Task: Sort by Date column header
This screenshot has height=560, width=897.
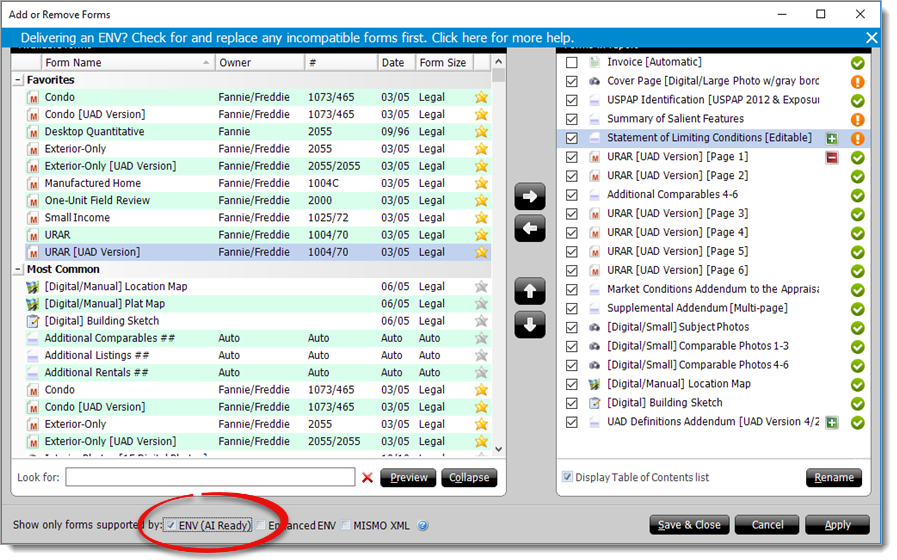Action: tap(396, 62)
